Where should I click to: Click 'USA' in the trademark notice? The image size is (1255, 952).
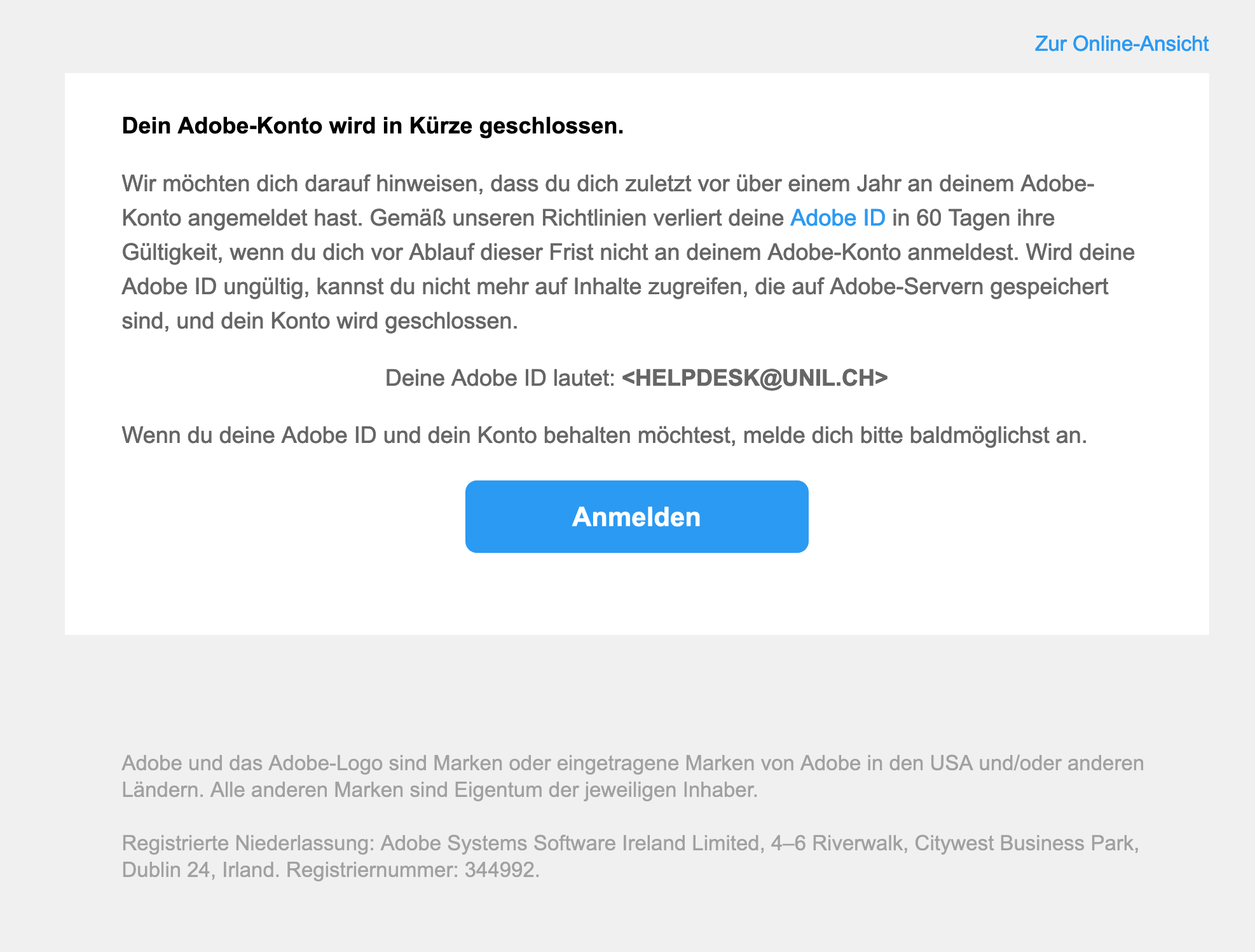(951, 763)
